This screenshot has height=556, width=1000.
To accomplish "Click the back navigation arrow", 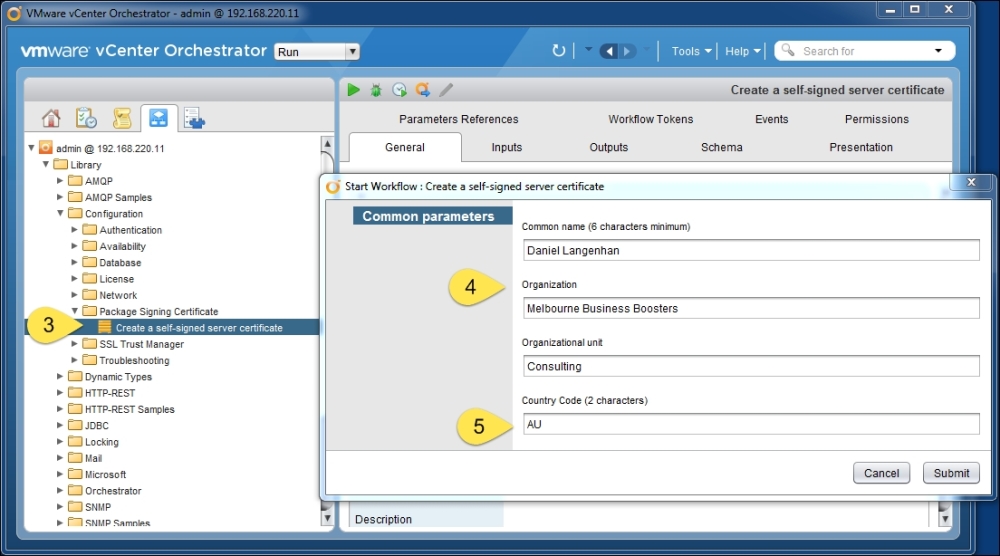I will pyautogui.click(x=609, y=51).
